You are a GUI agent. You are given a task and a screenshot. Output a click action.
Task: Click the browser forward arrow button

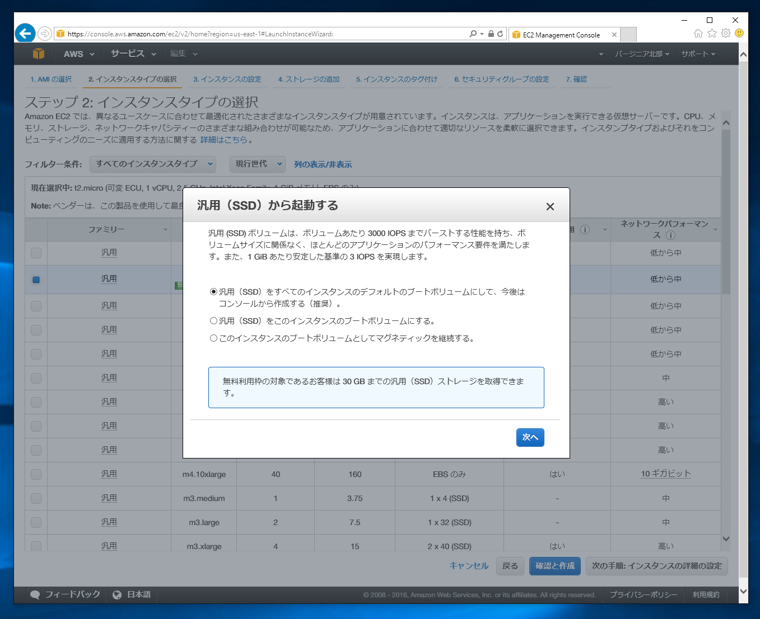44,33
